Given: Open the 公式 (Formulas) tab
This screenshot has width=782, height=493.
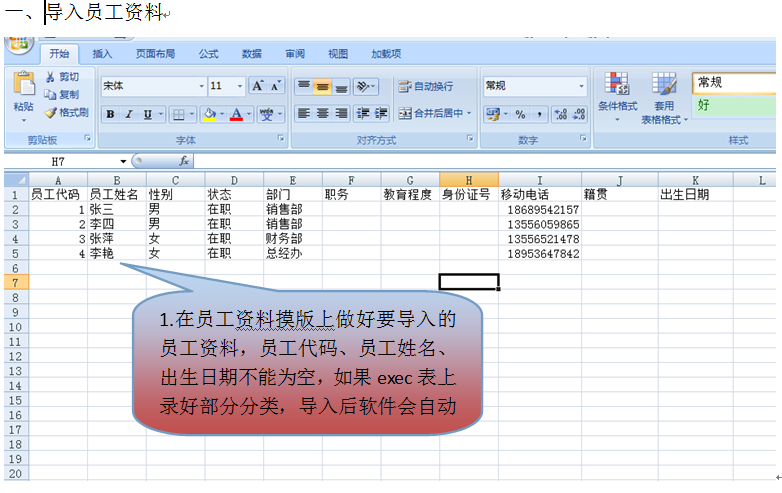Looking at the screenshot, I should tap(208, 54).
